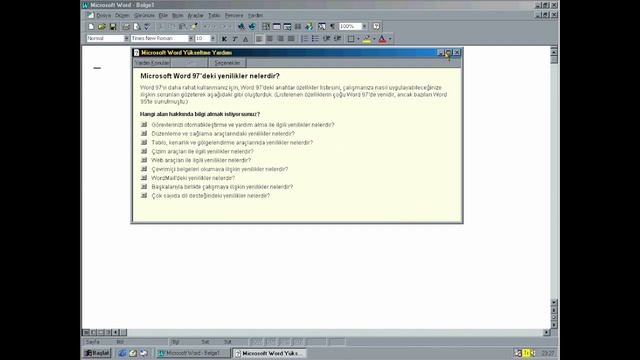
Task: Open the Pencere menu
Action: [x=234, y=16]
